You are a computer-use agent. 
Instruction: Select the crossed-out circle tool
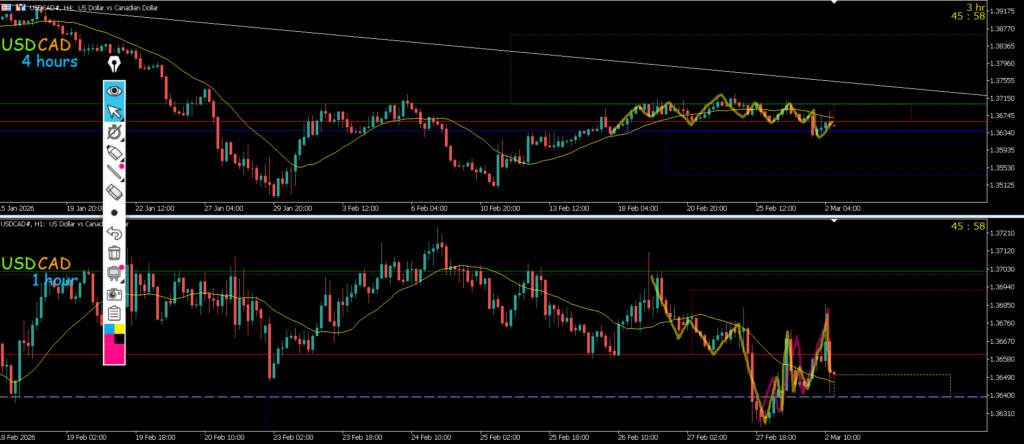114,131
